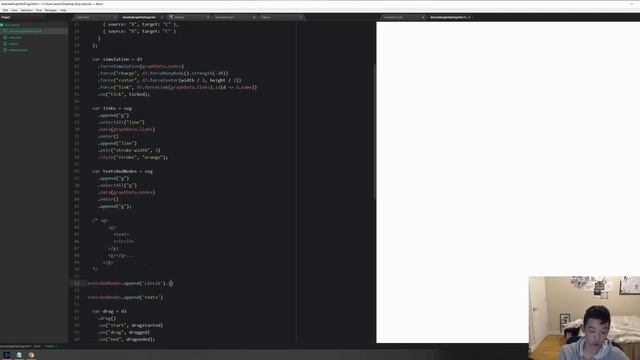Open the Find menu
The width and height of the screenshot is (640, 360).
pos(39,10)
